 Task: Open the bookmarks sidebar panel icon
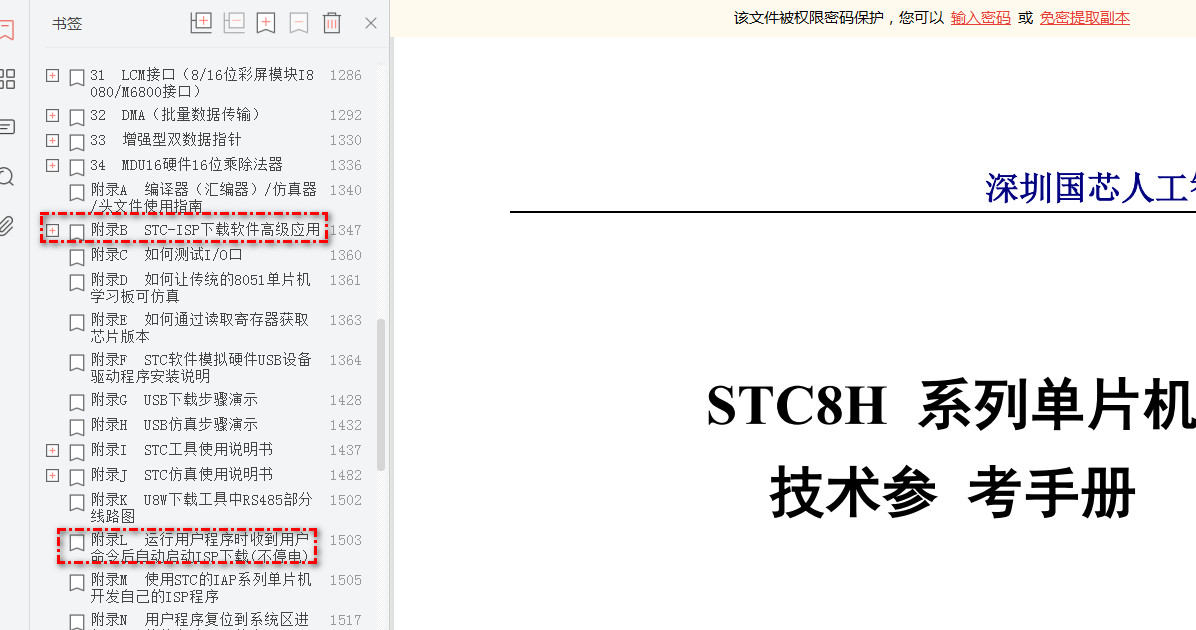(x=7, y=30)
